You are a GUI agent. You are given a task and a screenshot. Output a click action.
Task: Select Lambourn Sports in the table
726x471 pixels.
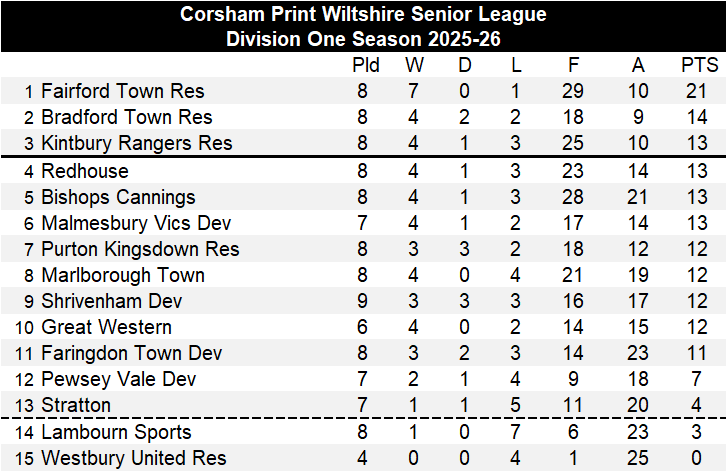(114, 433)
